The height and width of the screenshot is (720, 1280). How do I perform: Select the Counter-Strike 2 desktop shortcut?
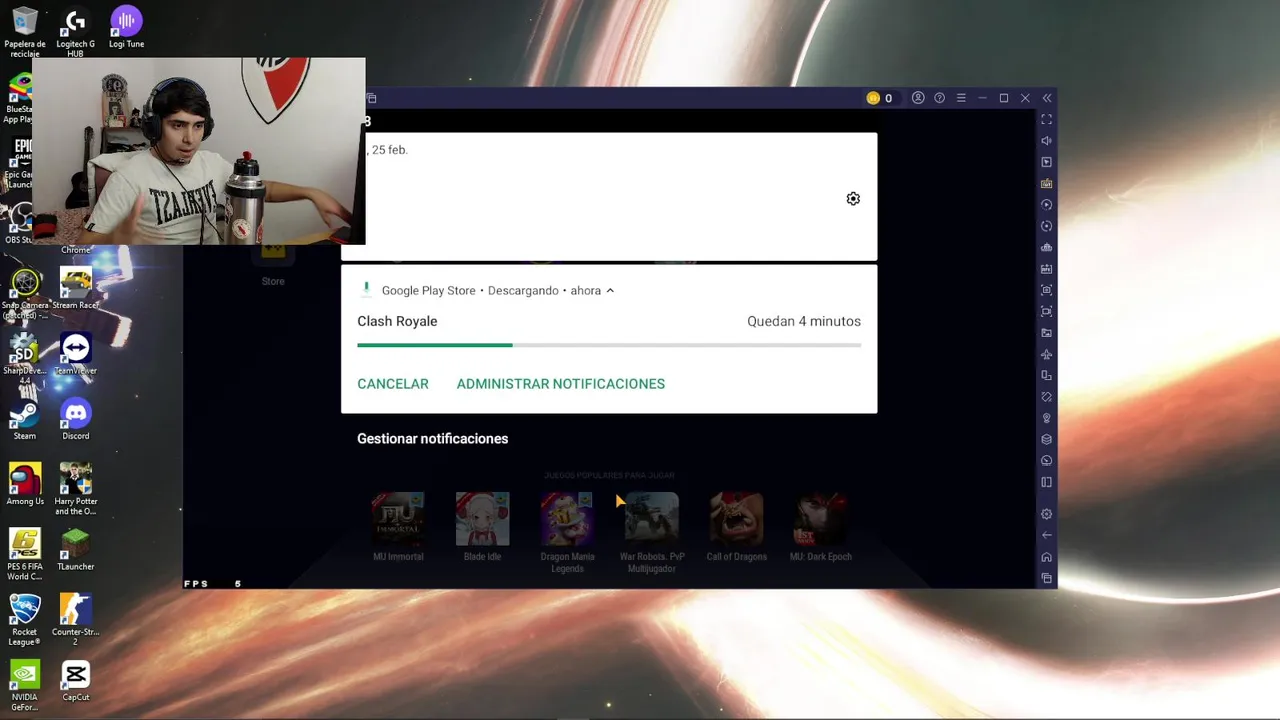76,620
